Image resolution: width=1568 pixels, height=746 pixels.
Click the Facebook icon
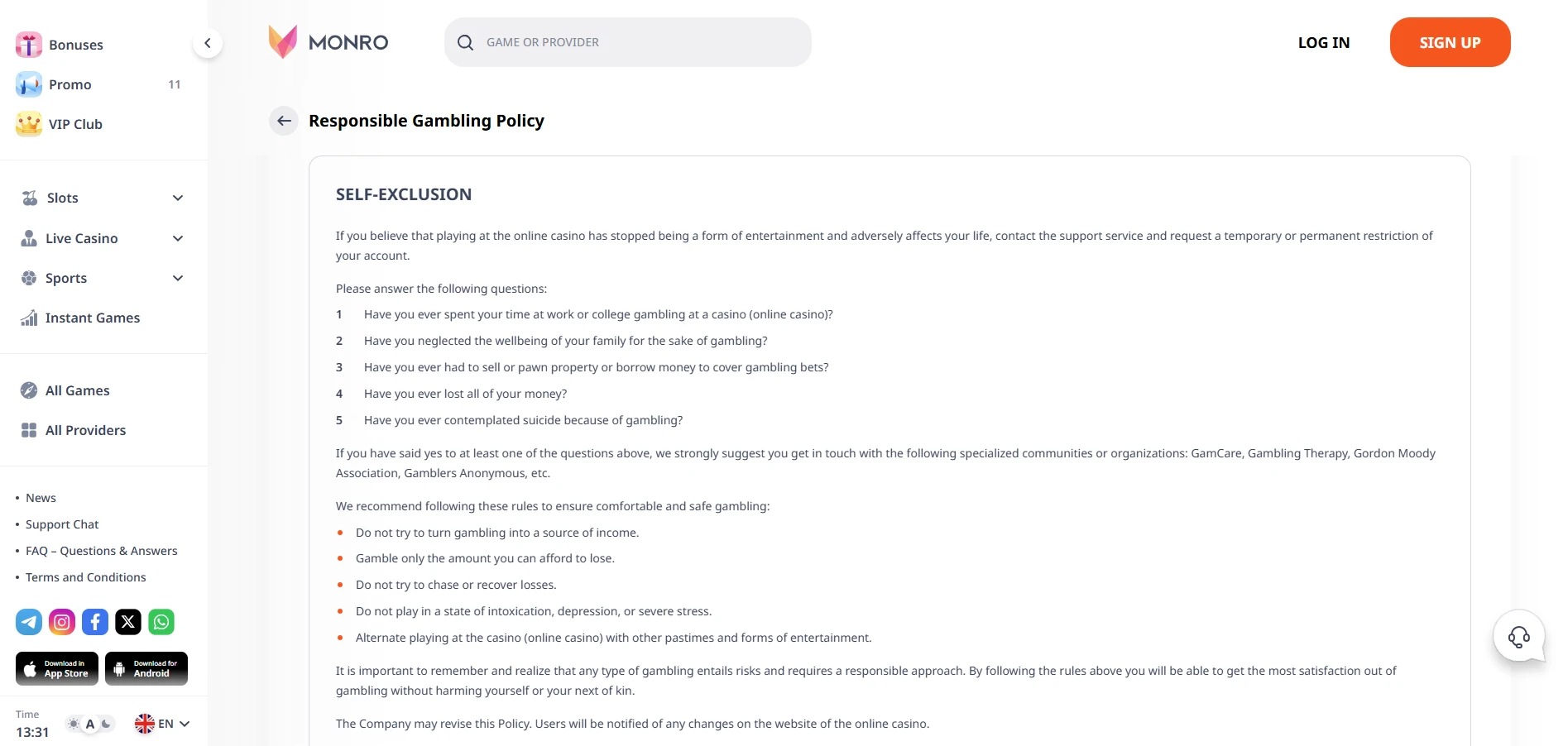95,622
